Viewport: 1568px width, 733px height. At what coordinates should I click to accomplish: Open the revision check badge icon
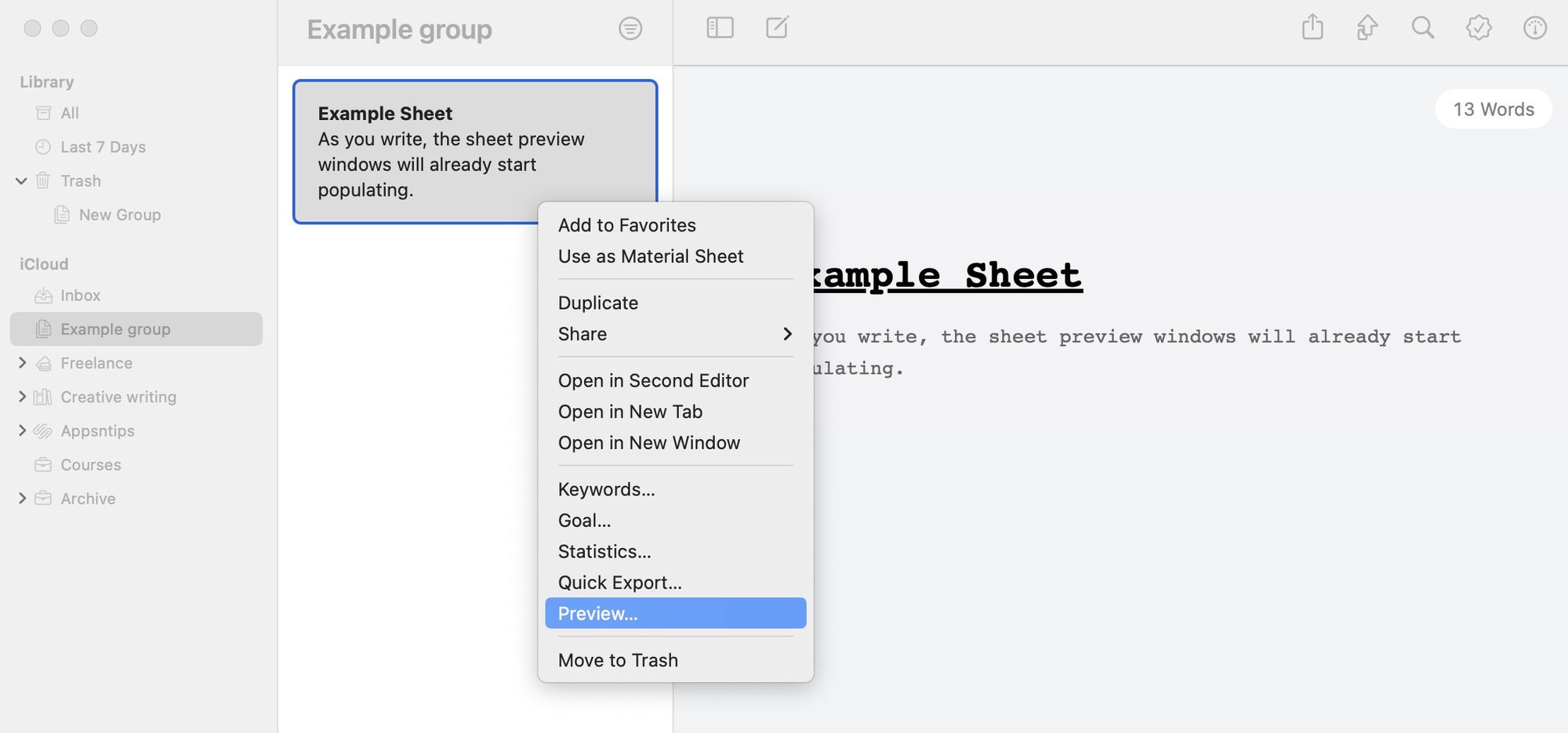coord(1479,28)
